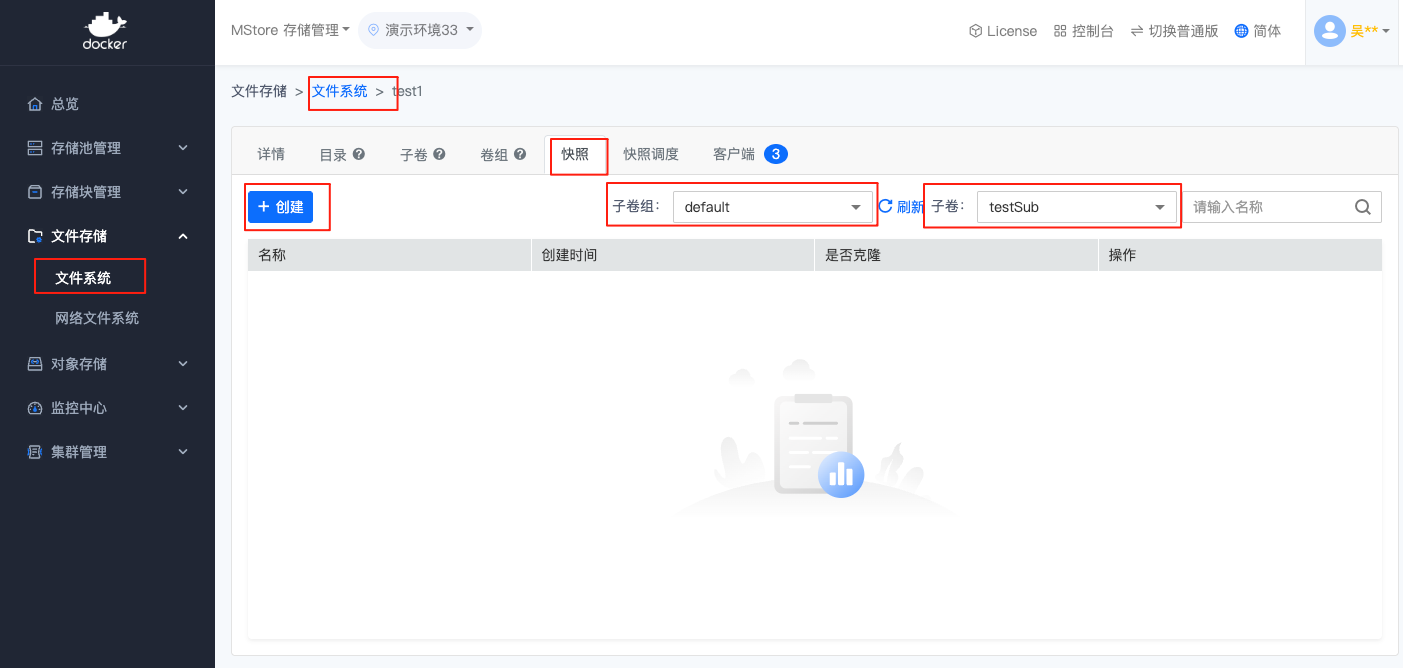Click the user avatar for 吴**

[x=1330, y=31]
